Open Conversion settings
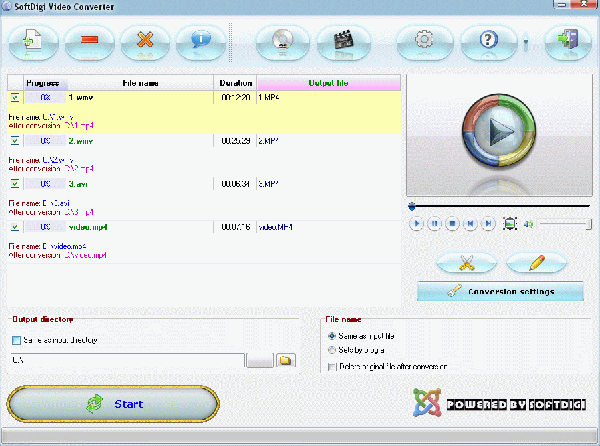Screen dimensions: 600x446 click(x=500, y=292)
